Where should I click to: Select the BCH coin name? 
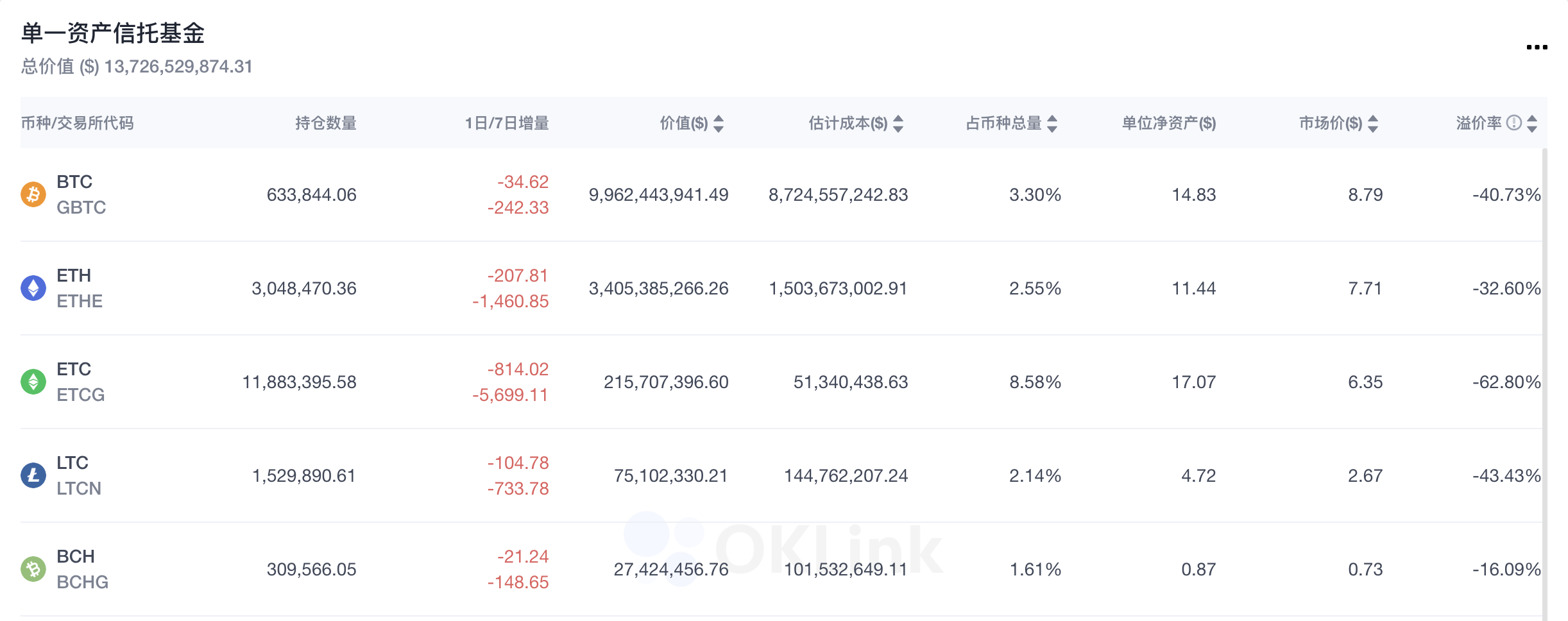76,556
